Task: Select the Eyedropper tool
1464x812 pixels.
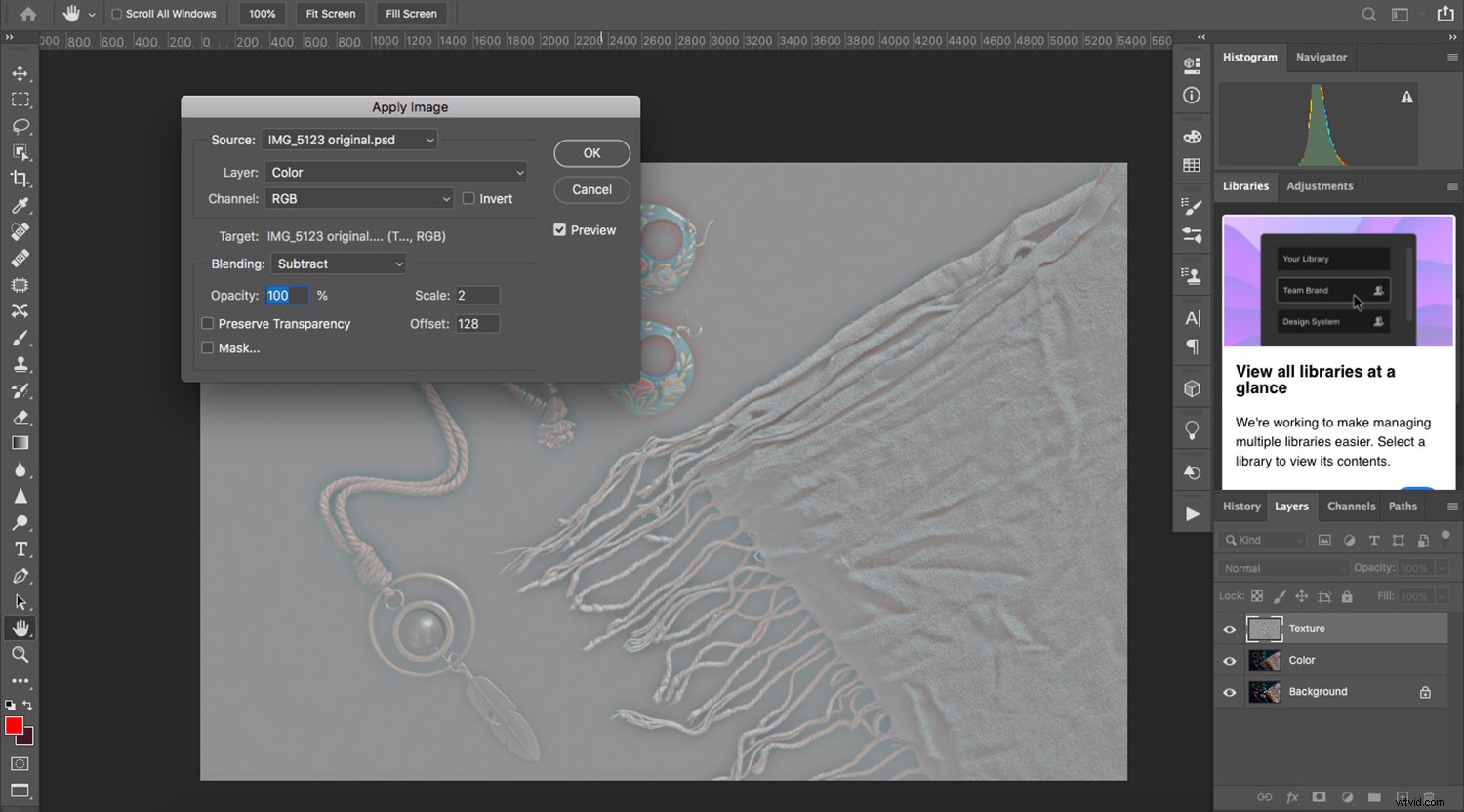Action: (x=21, y=205)
